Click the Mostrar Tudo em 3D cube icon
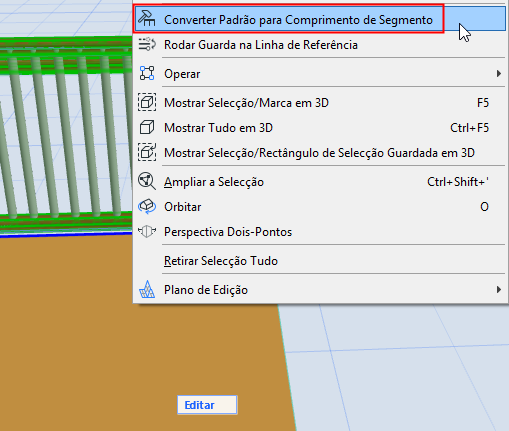The image size is (509, 431). [147, 127]
